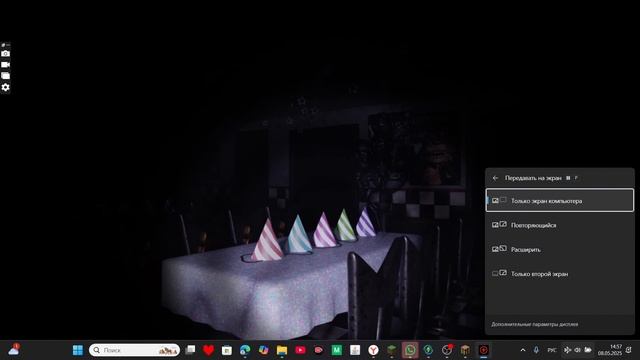
Task: Take a screenshot with the overlay camera icon
Action: click(x=5, y=53)
